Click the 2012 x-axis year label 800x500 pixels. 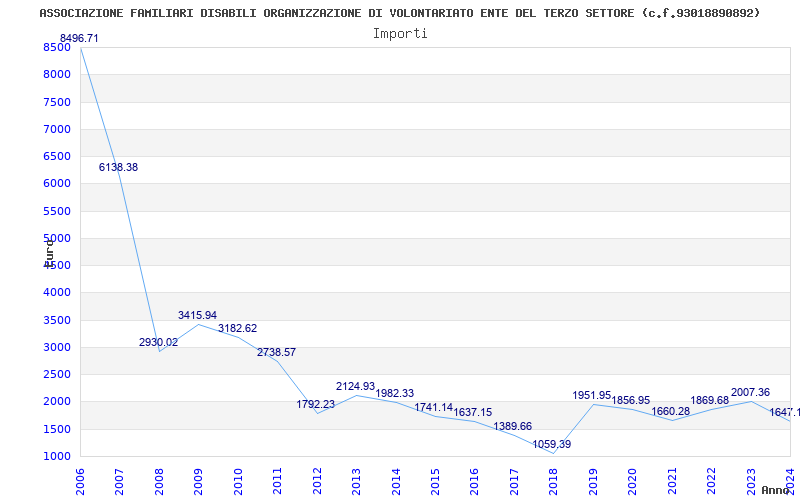(317, 482)
